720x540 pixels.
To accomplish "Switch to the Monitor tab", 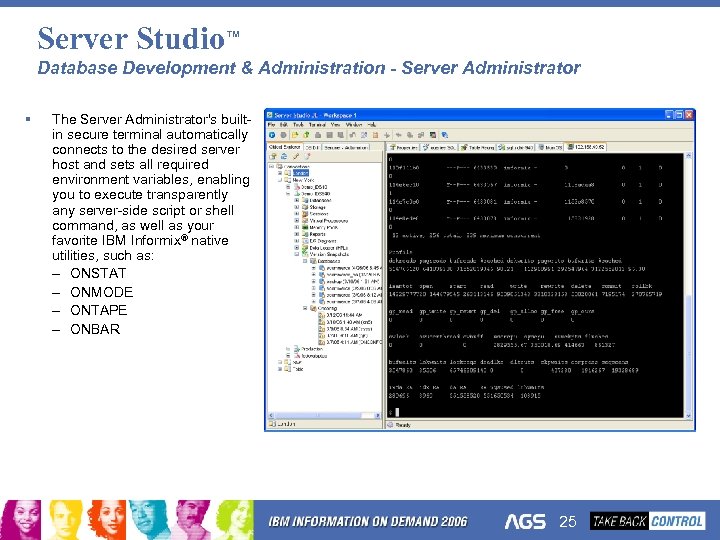I will coord(551,147).
